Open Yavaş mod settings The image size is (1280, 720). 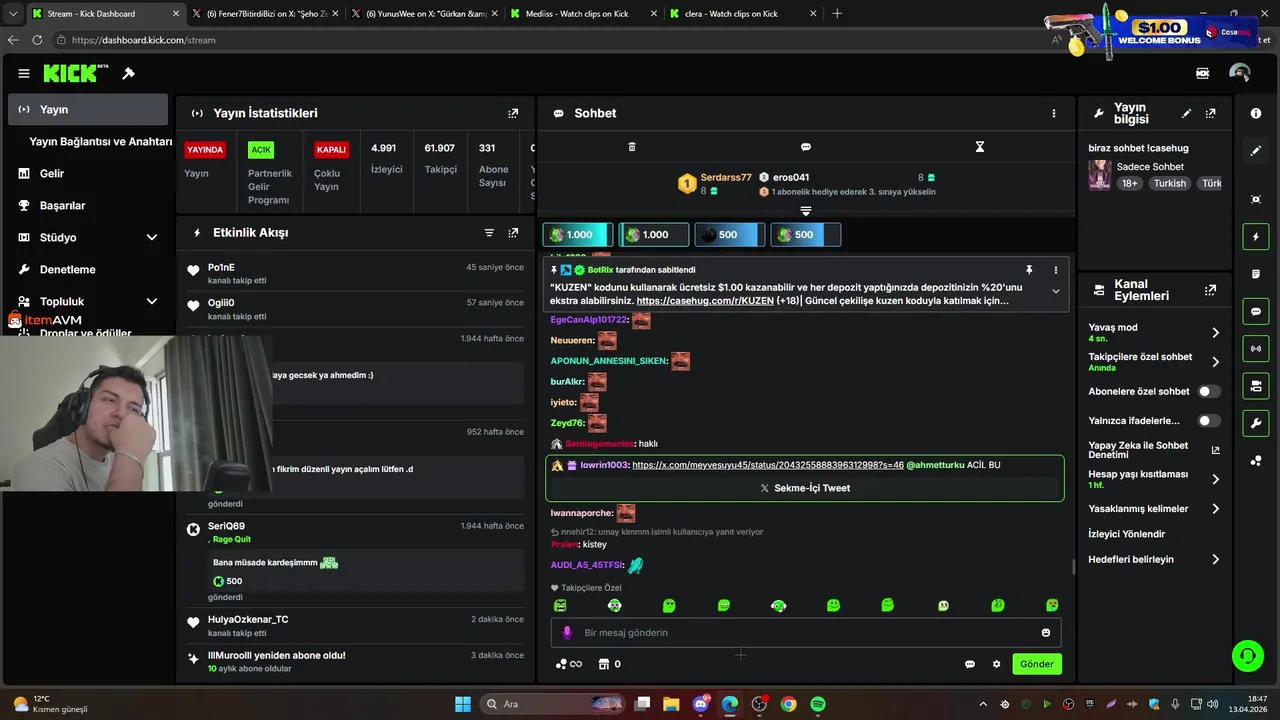pos(1154,332)
